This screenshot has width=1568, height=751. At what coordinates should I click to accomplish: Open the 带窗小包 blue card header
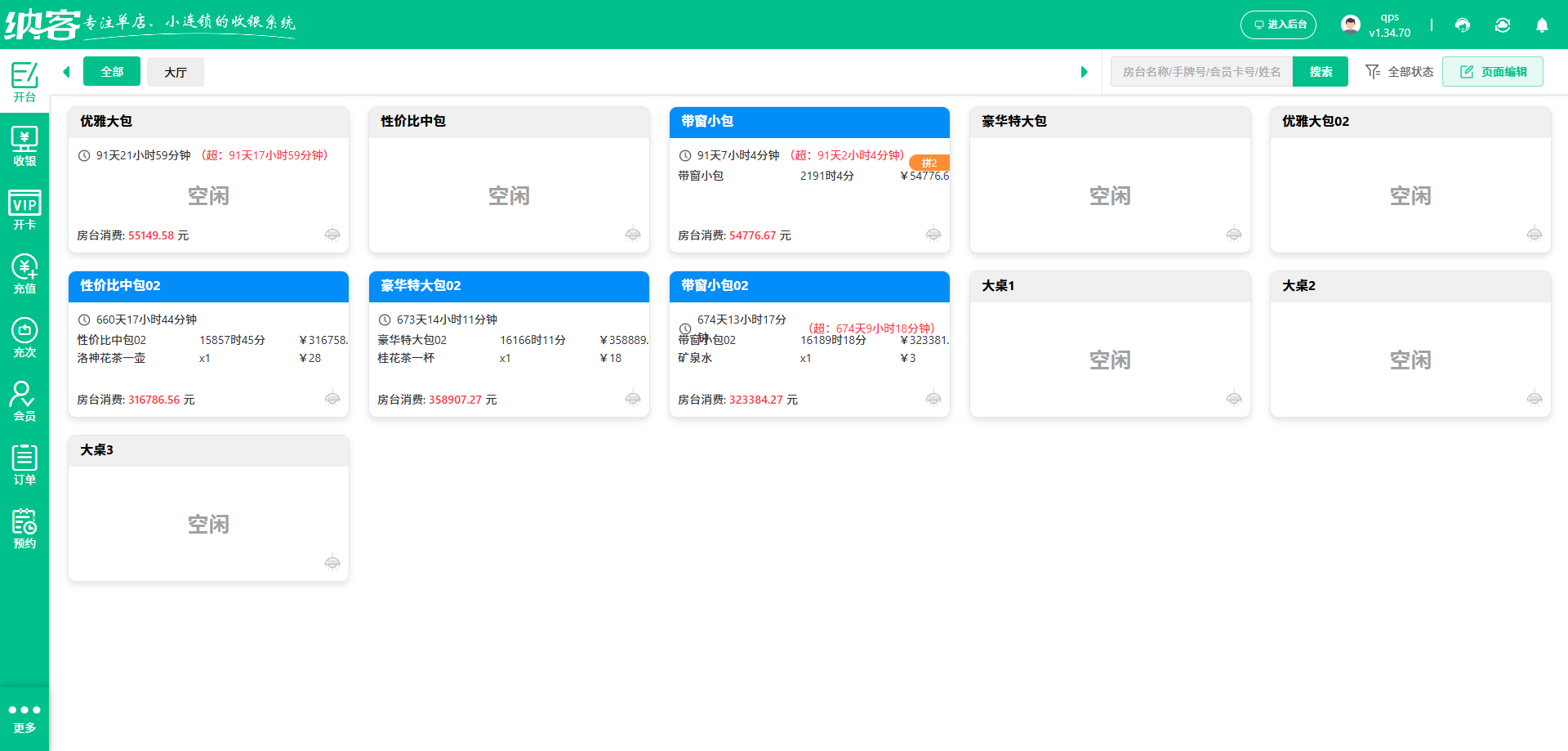click(x=809, y=122)
